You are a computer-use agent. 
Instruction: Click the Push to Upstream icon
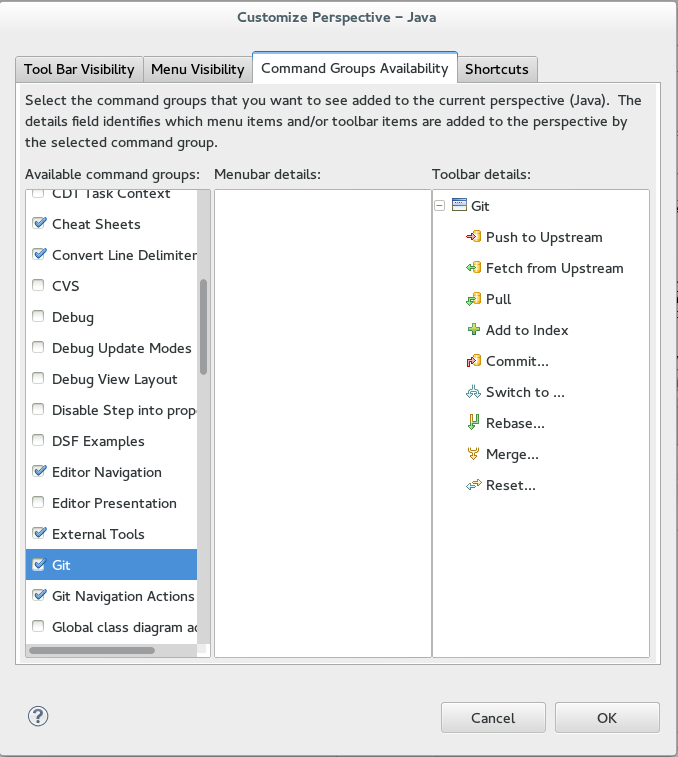tap(474, 237)
